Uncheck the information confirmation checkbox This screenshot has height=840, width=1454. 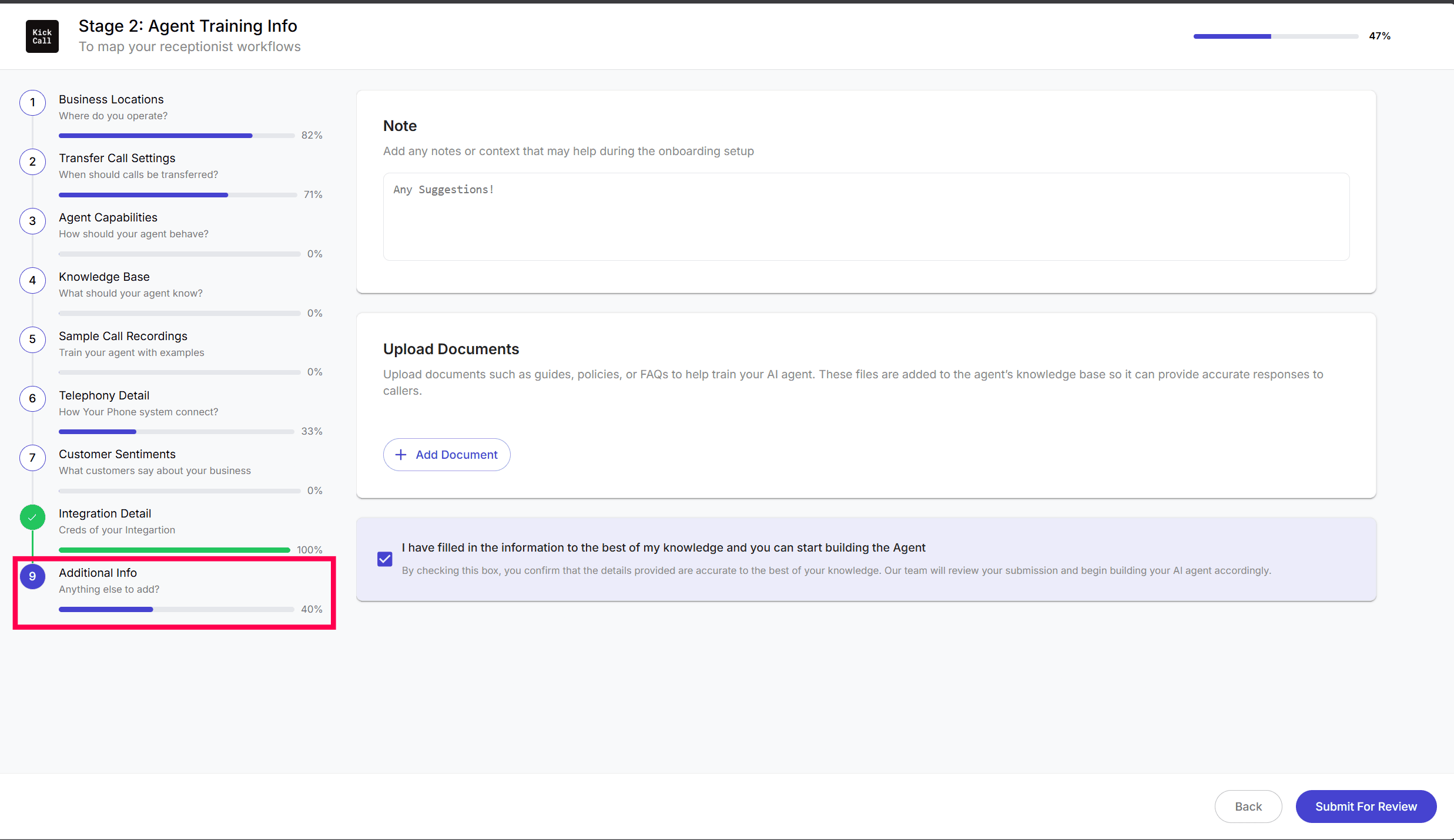pos(385,559)
